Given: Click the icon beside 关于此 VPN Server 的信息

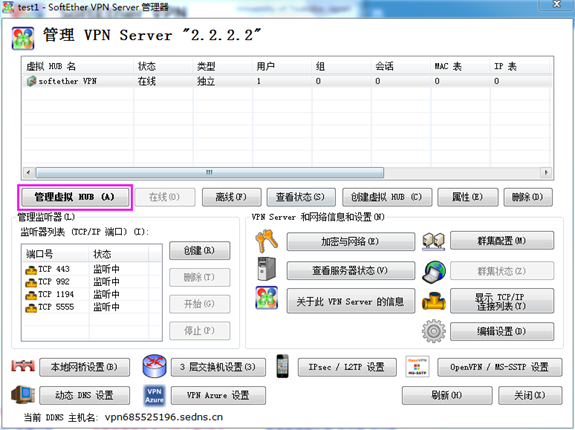Looking at the screenshot, I should (267, 298).
